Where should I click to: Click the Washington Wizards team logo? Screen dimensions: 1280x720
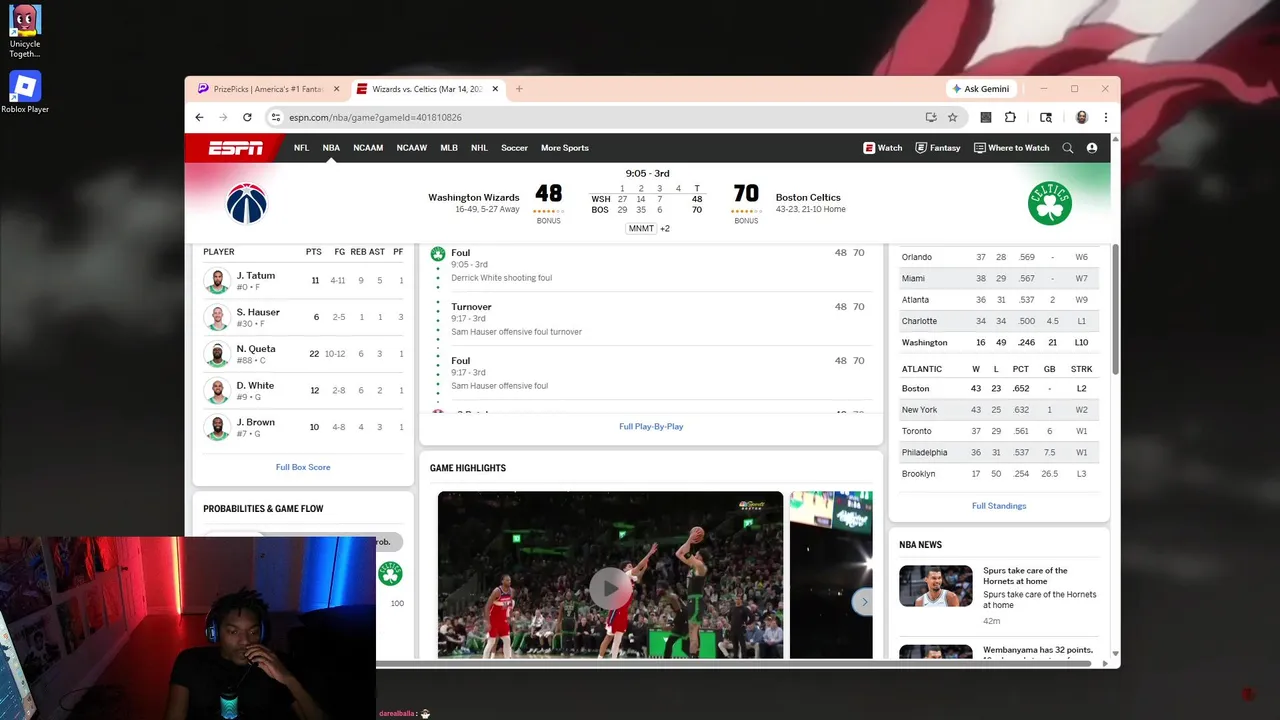pyautogui.click(x=246, y=204)
